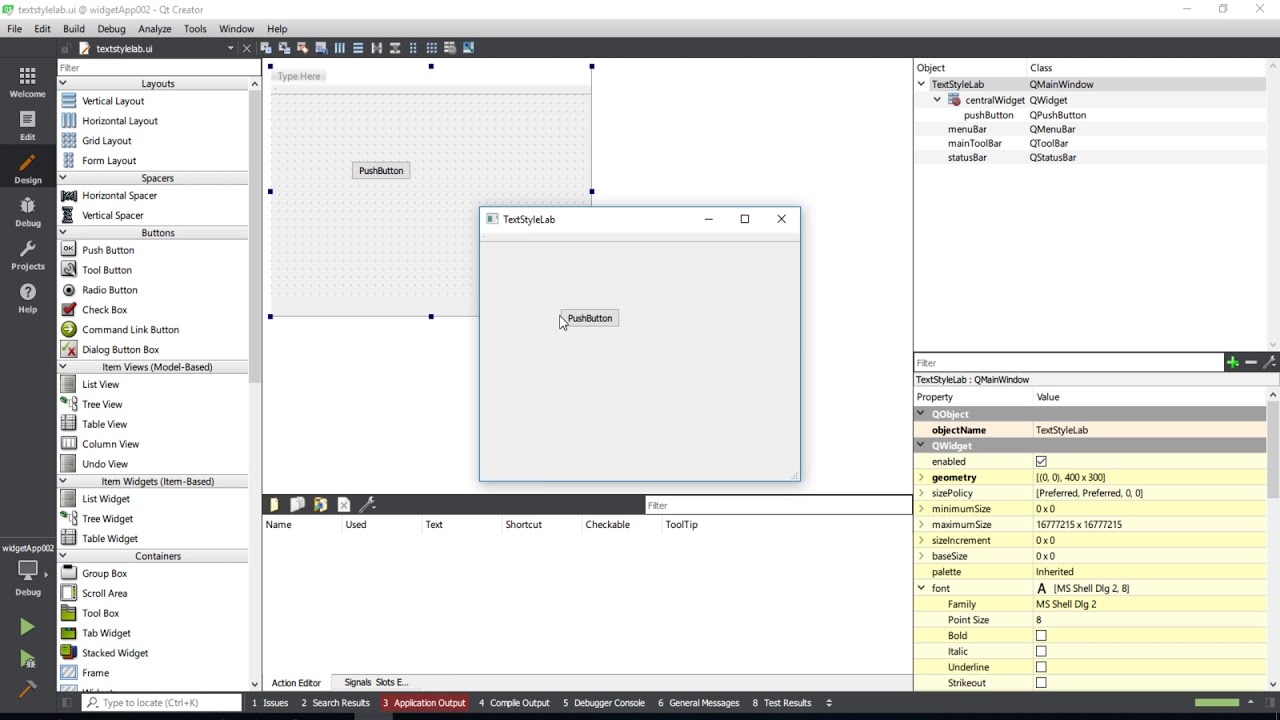Toggle the Italic font checkbox
The height and width of the screenshot is (720, 1280).
coord(1041,651)
